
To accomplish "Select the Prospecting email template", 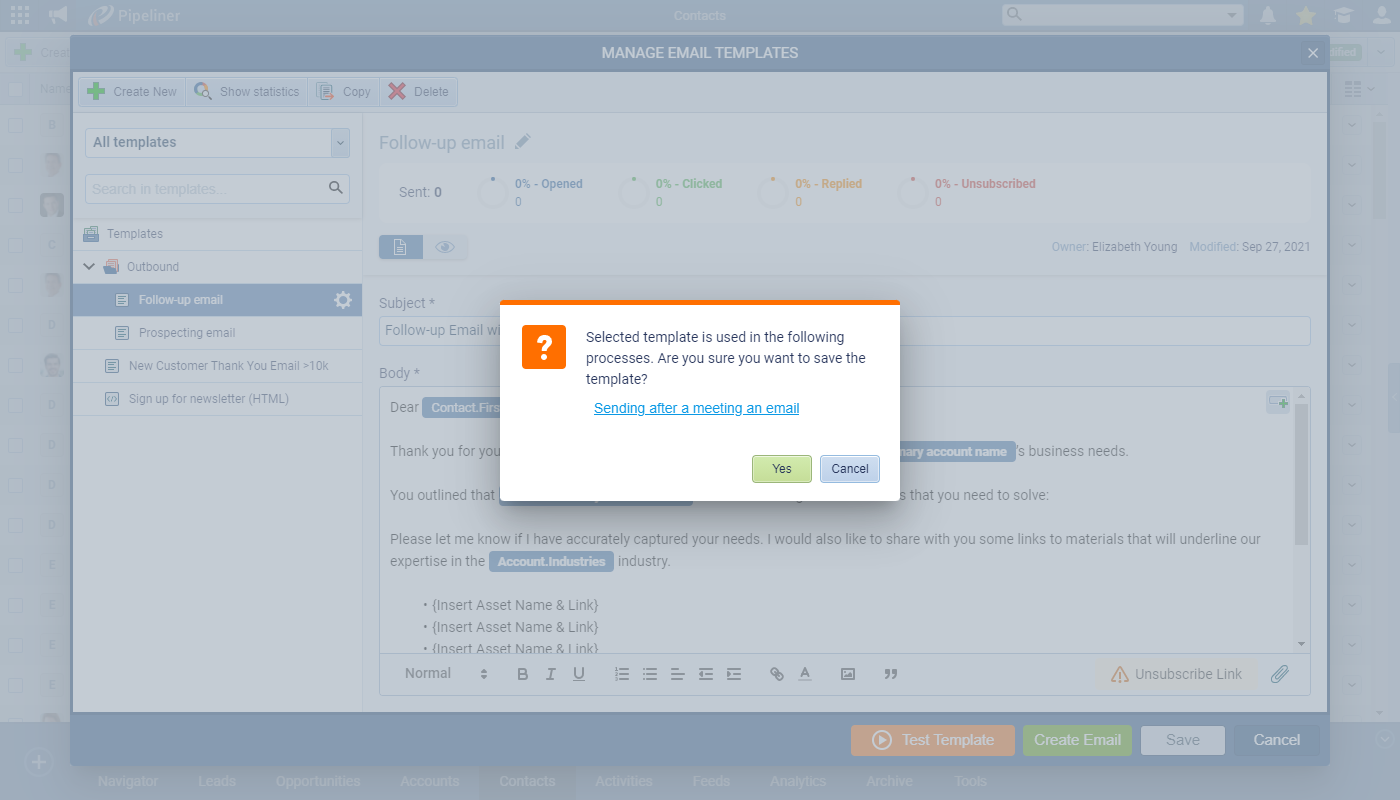I will click(x=187, y=333).
